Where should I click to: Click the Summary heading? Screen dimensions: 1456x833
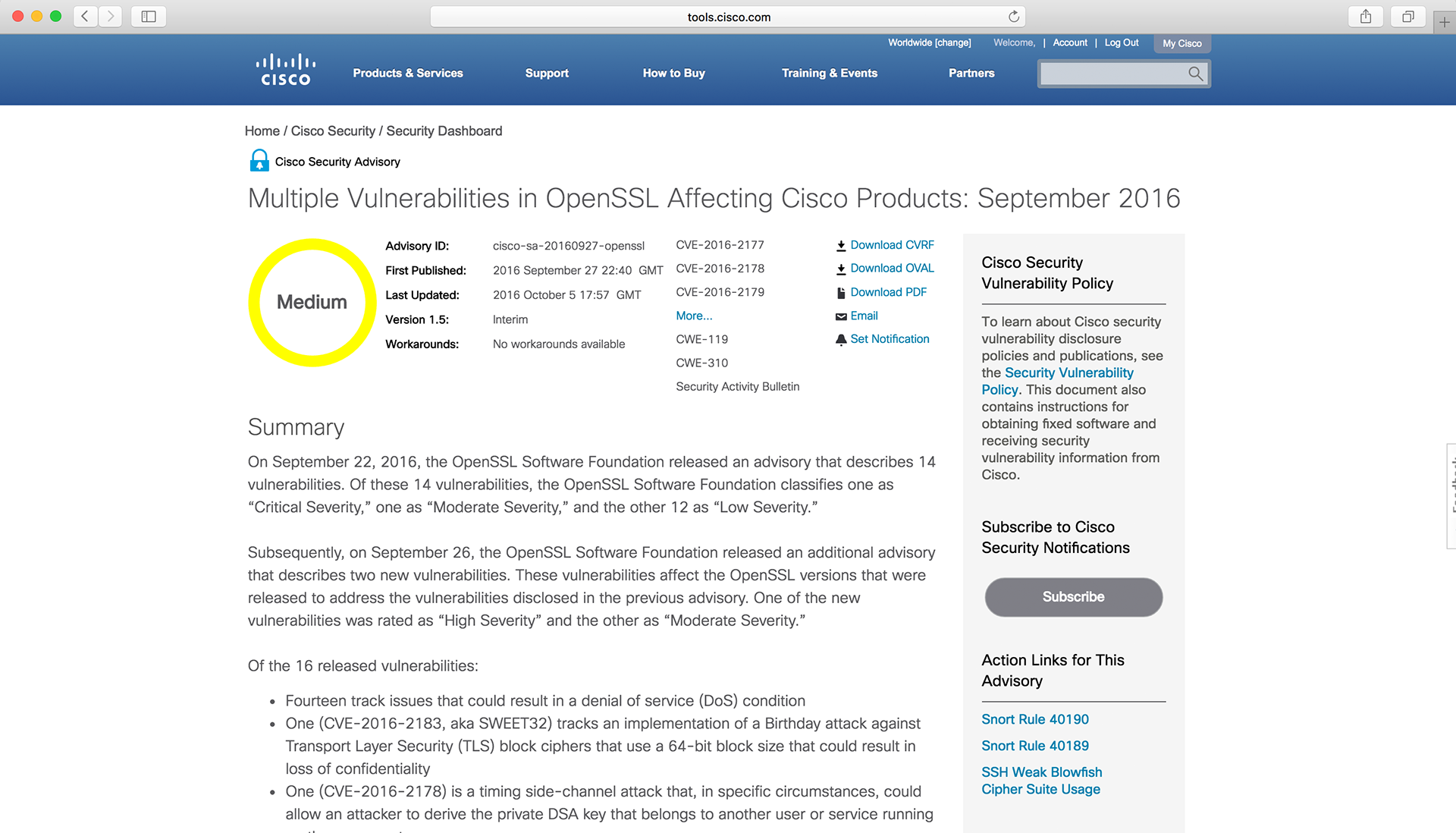(296, 427)
